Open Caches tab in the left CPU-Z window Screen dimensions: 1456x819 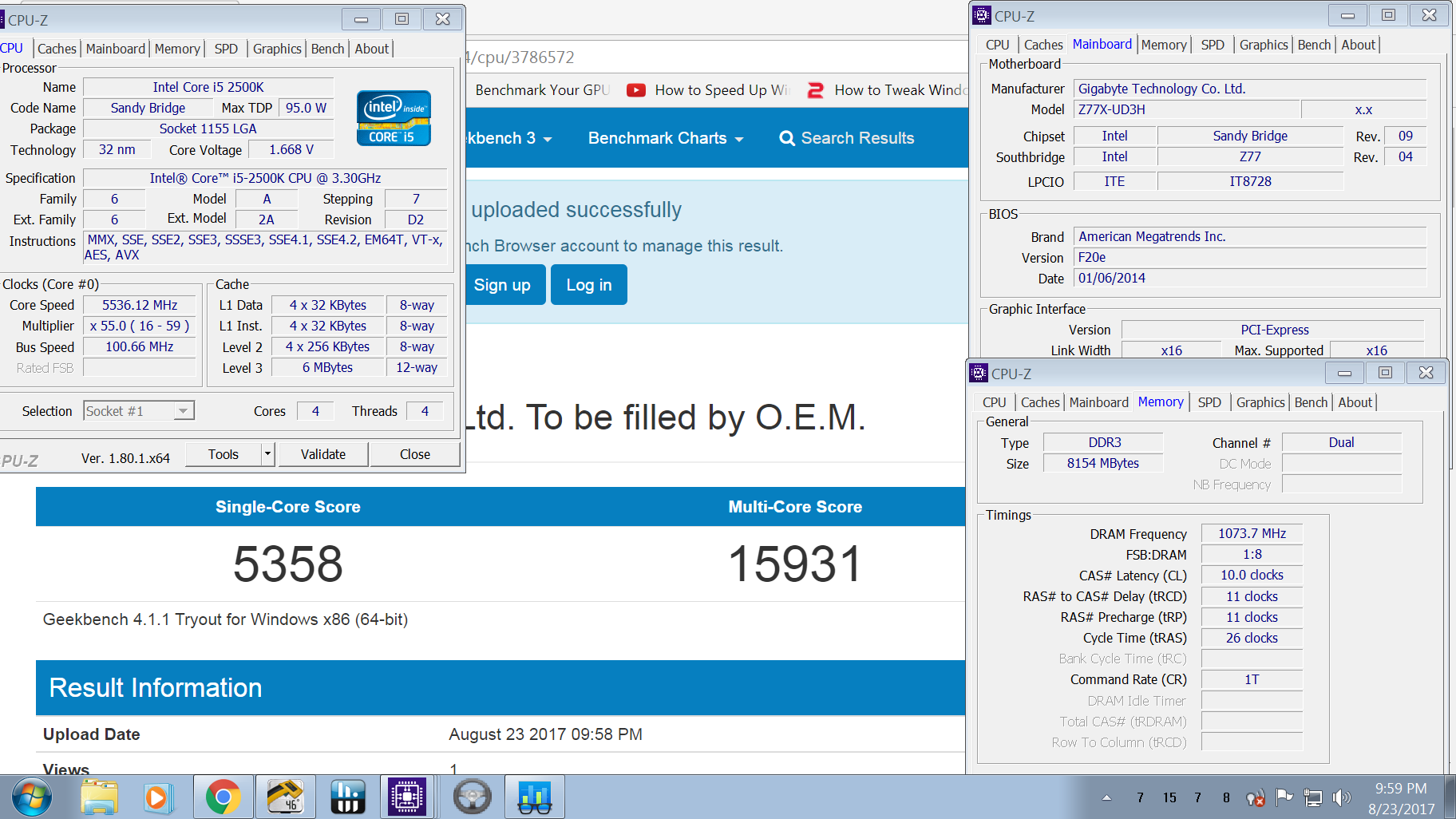click(x=57, y=49)
